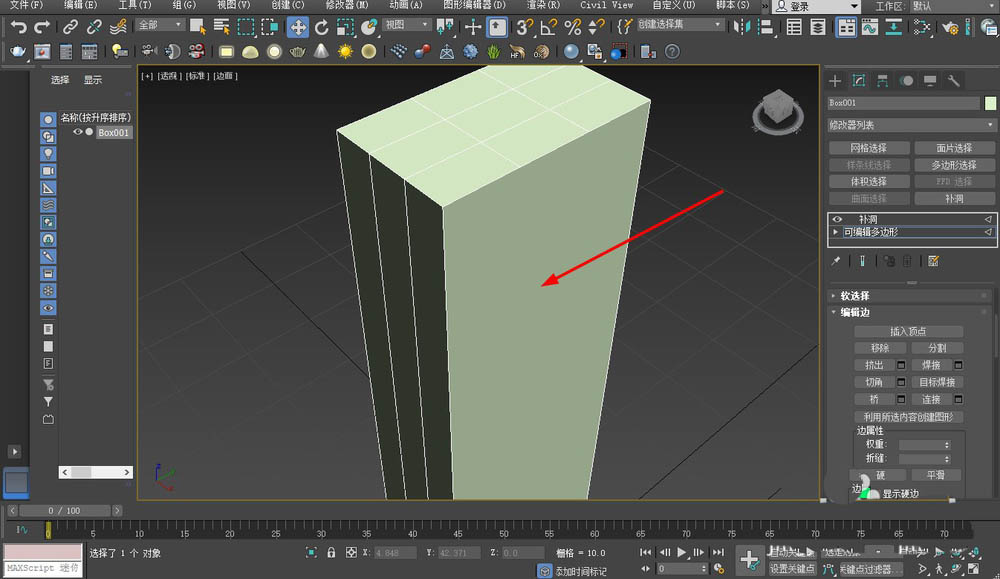The image size is (1000, 579).
Task: Click the Align tool icon
Action: [766, 27]
